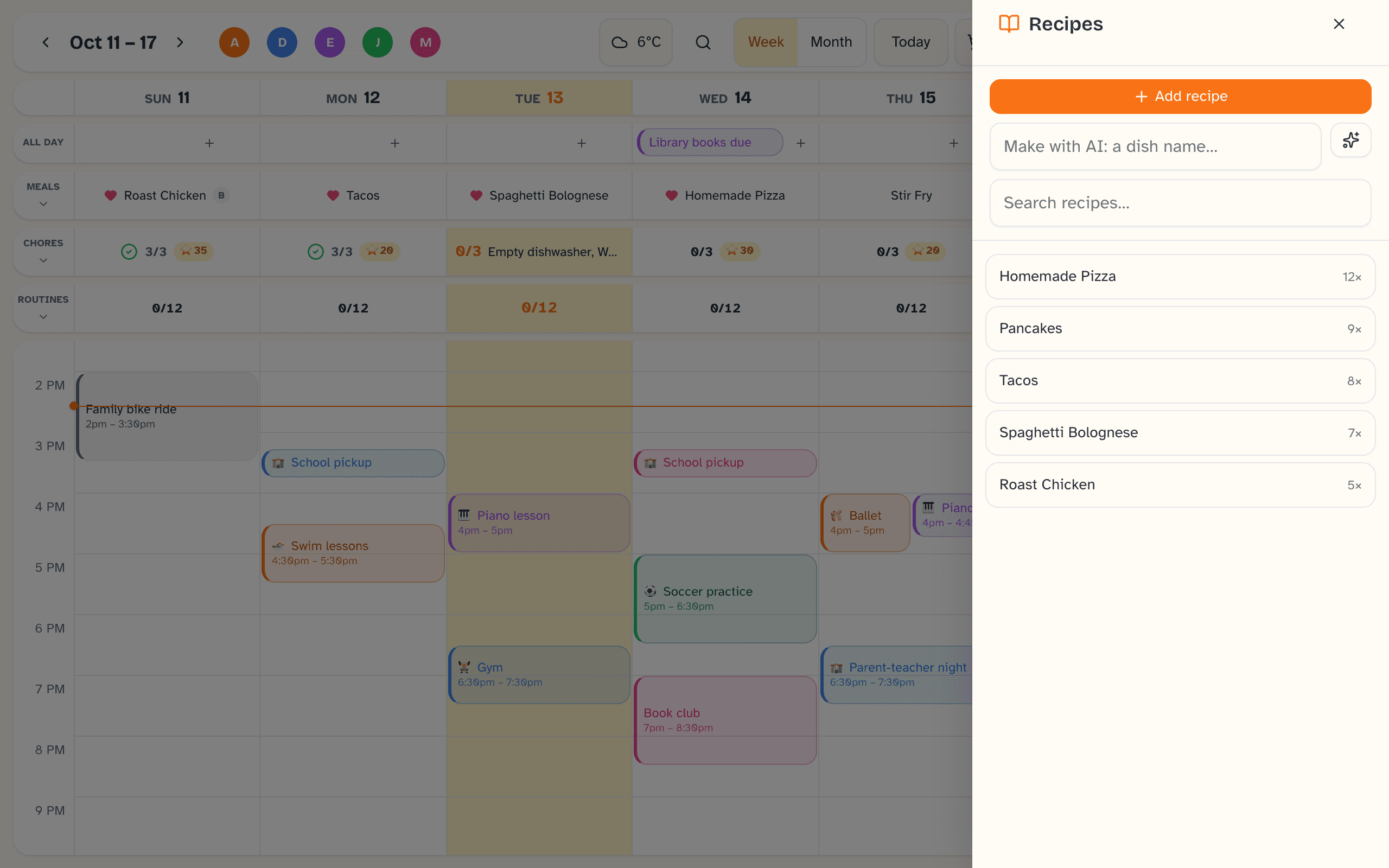Screen dimensions: 1389x868
Task: Toggle heart on Homemade Pizza meal
Action: point(672,196)
